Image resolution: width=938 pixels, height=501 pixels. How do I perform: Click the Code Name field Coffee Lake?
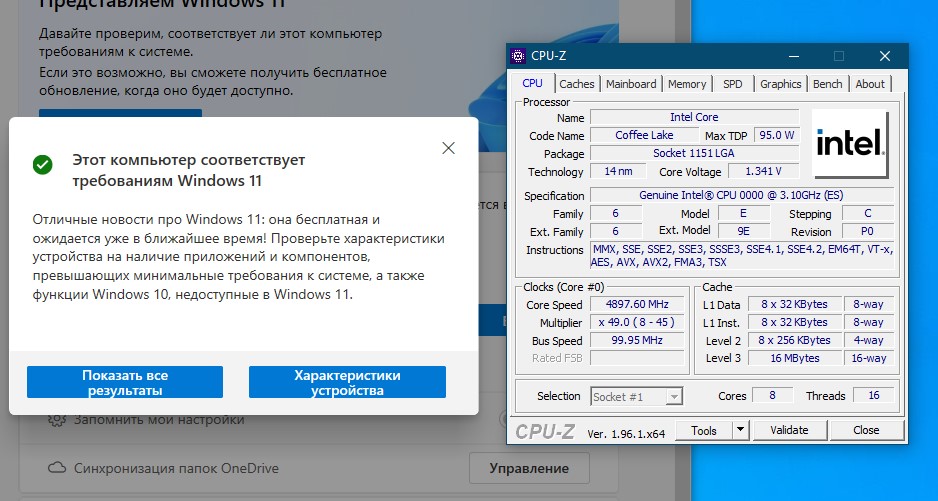coord(644,135)
